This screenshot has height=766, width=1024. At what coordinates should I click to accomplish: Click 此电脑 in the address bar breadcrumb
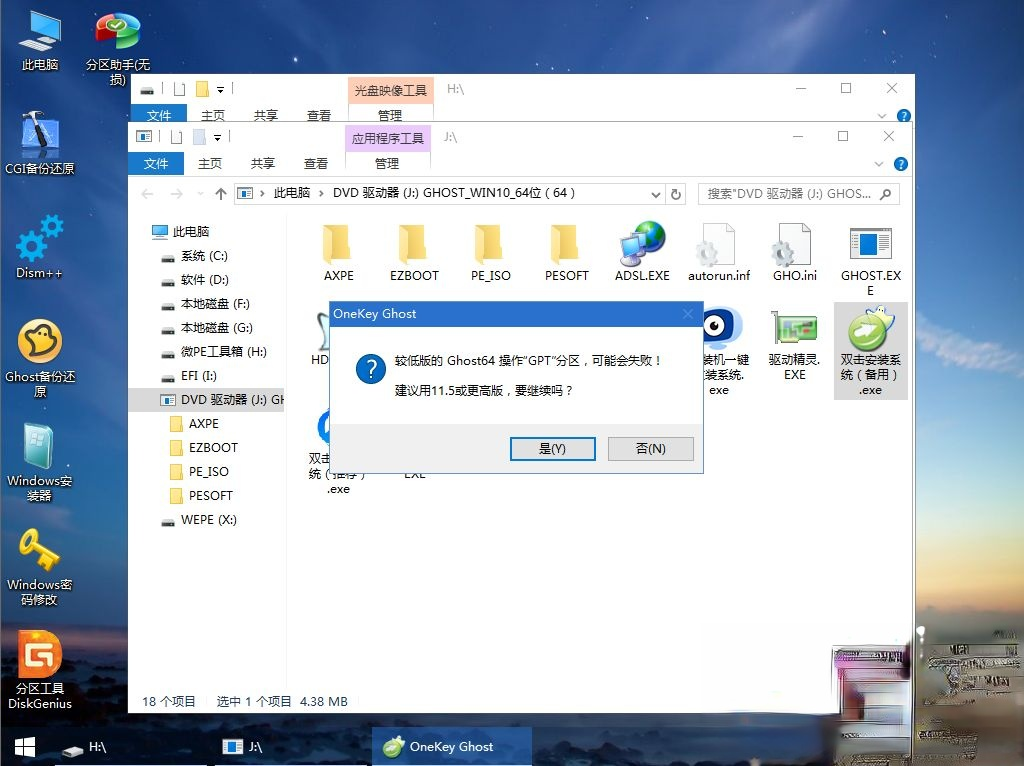pos(292,193)
